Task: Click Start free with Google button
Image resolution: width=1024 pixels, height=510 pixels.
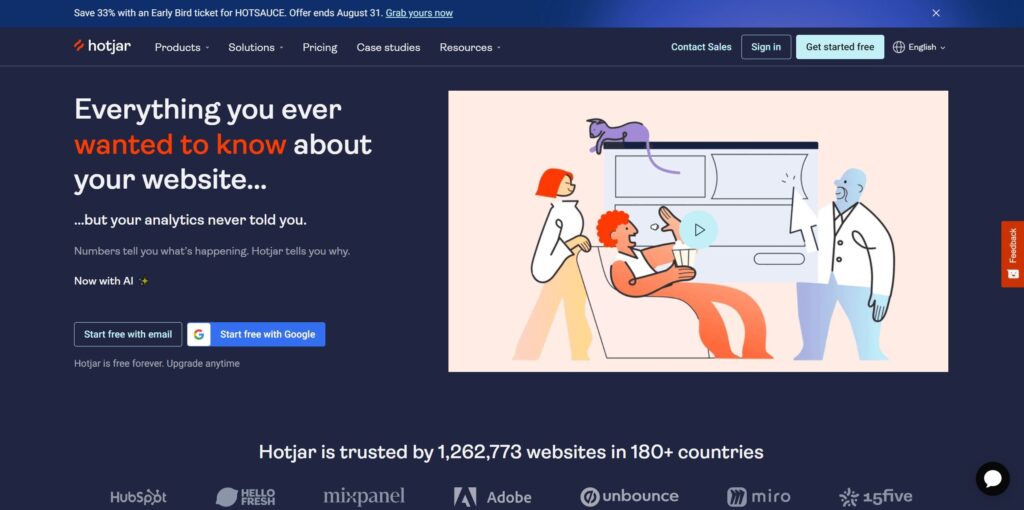Action: [256, 334]
